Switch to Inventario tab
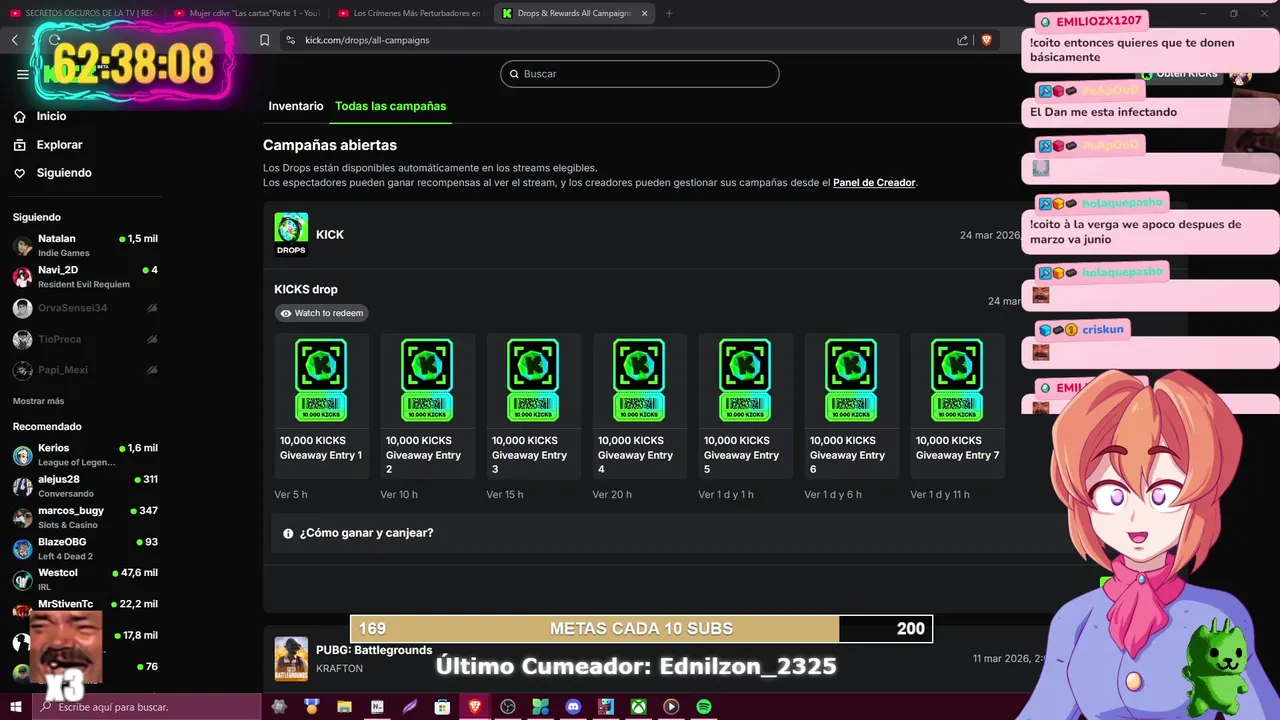The width and height of the screenshot is (1280, 720). tap(296, 106)
